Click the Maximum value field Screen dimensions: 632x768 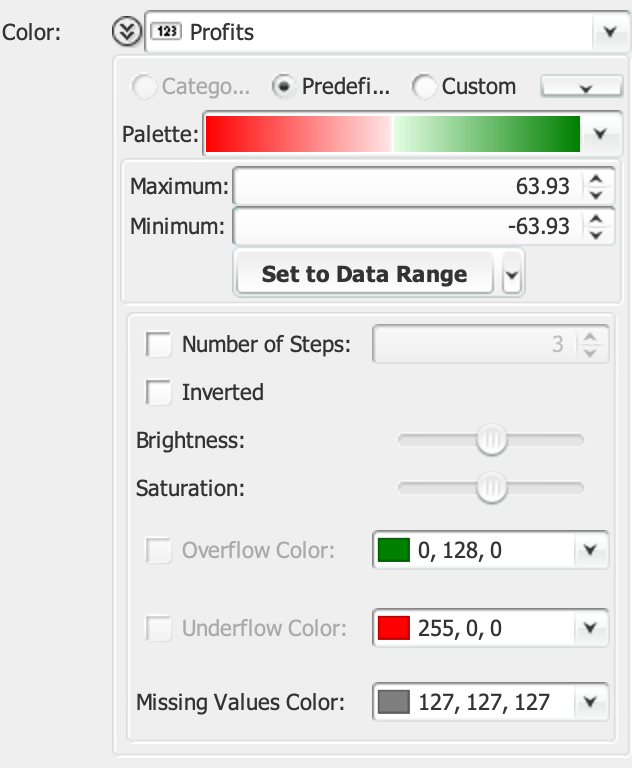click(x=406, y=186)
